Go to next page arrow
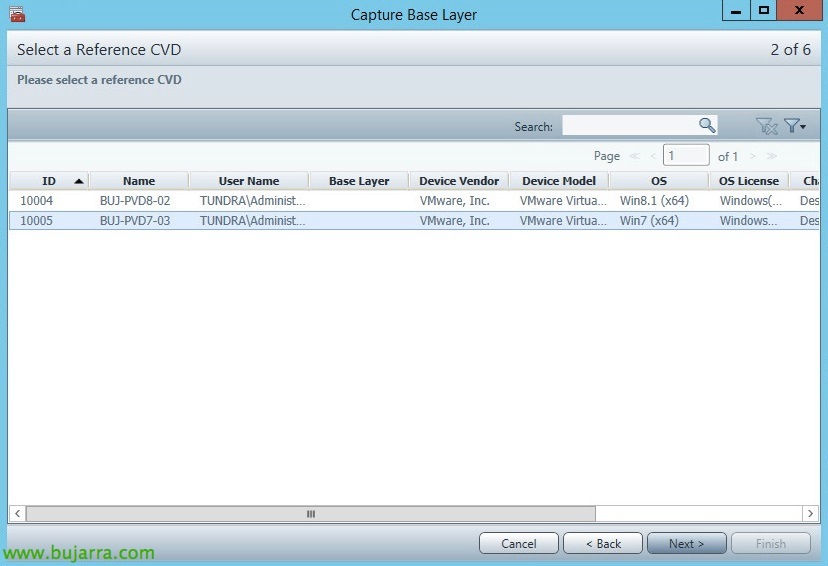 753,156
